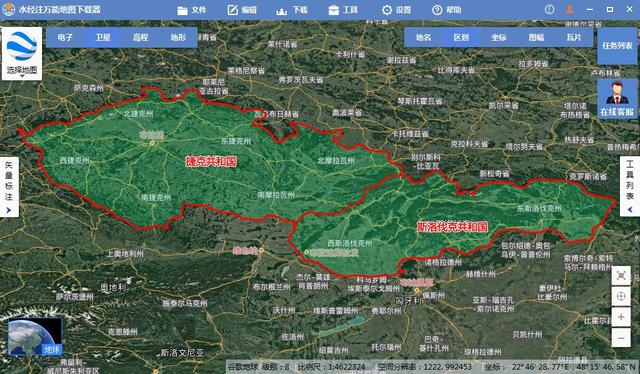
Task: Click the download tray icon beside 下载
Action: [x=282, y=11]
